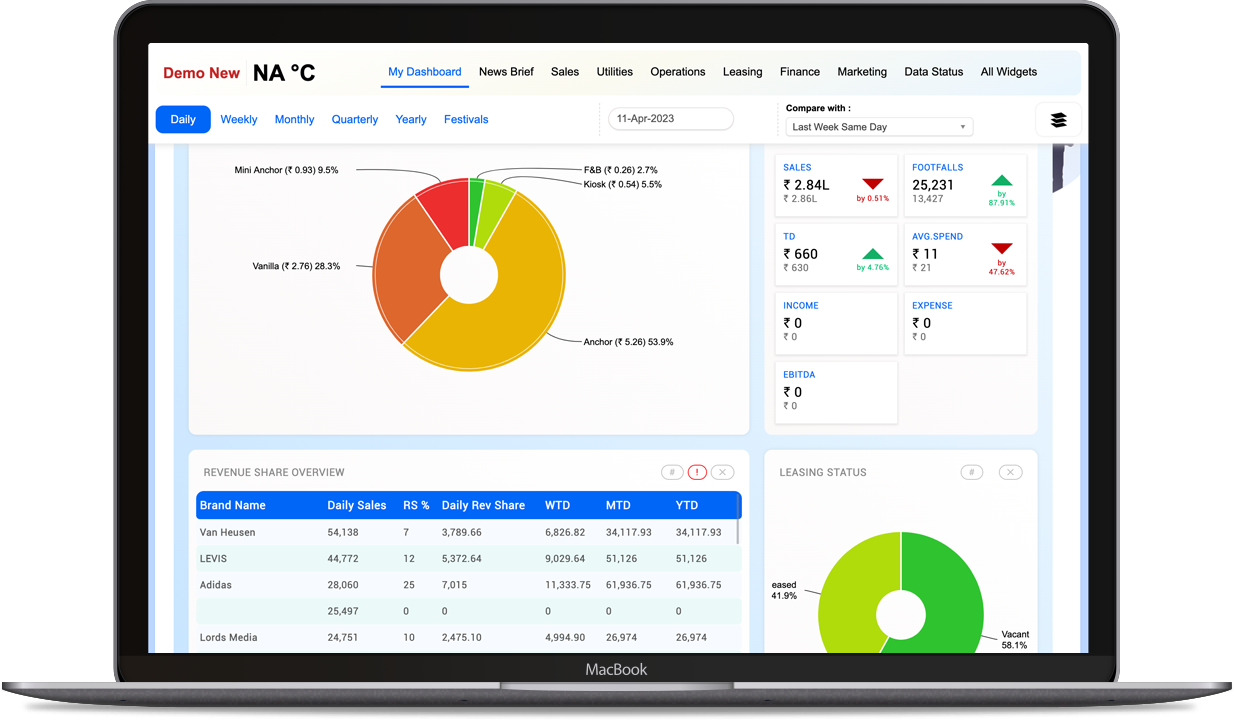Switch to Festivals view

click(466, 119)
